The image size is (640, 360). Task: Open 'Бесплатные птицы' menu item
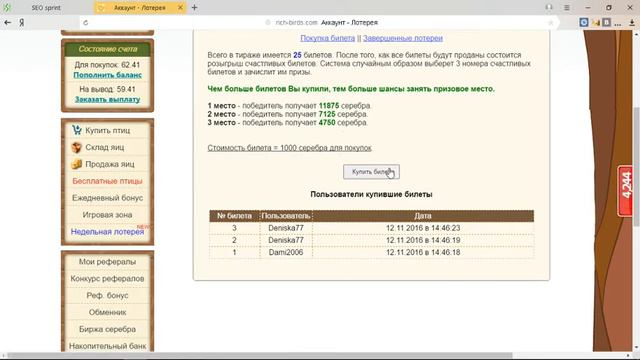(107, 181)
